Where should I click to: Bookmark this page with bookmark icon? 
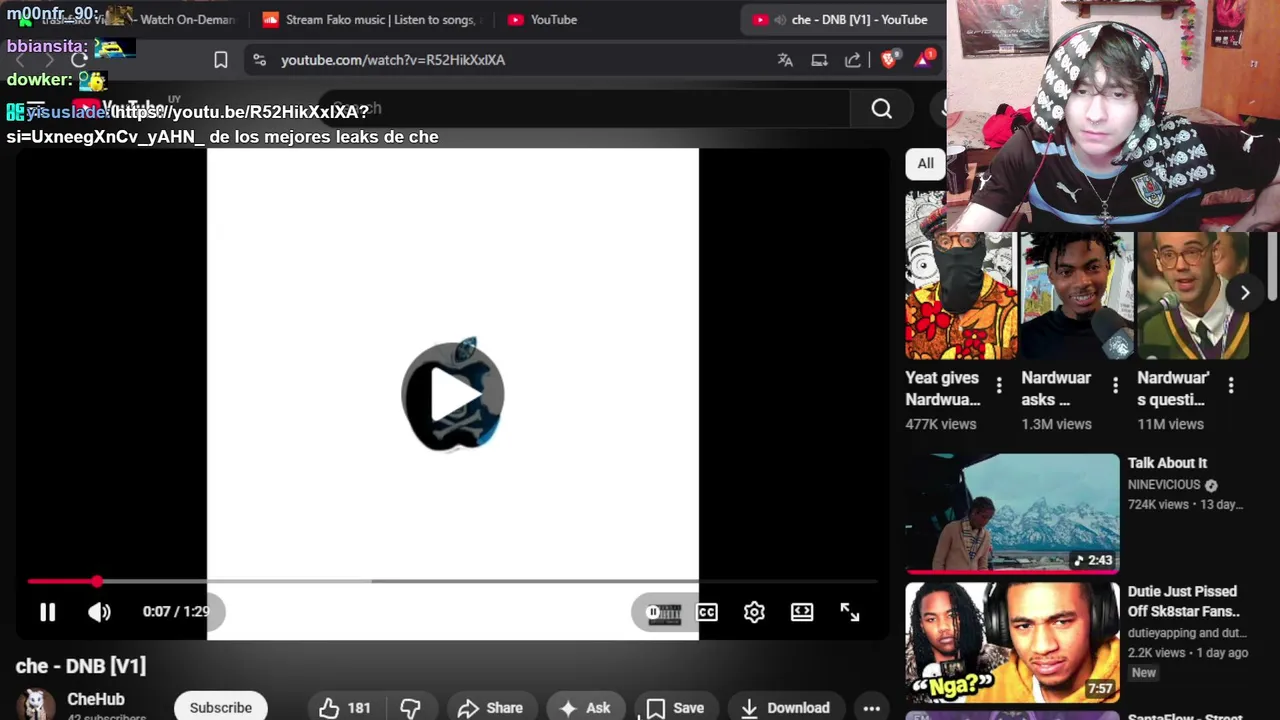pos(221,60)
